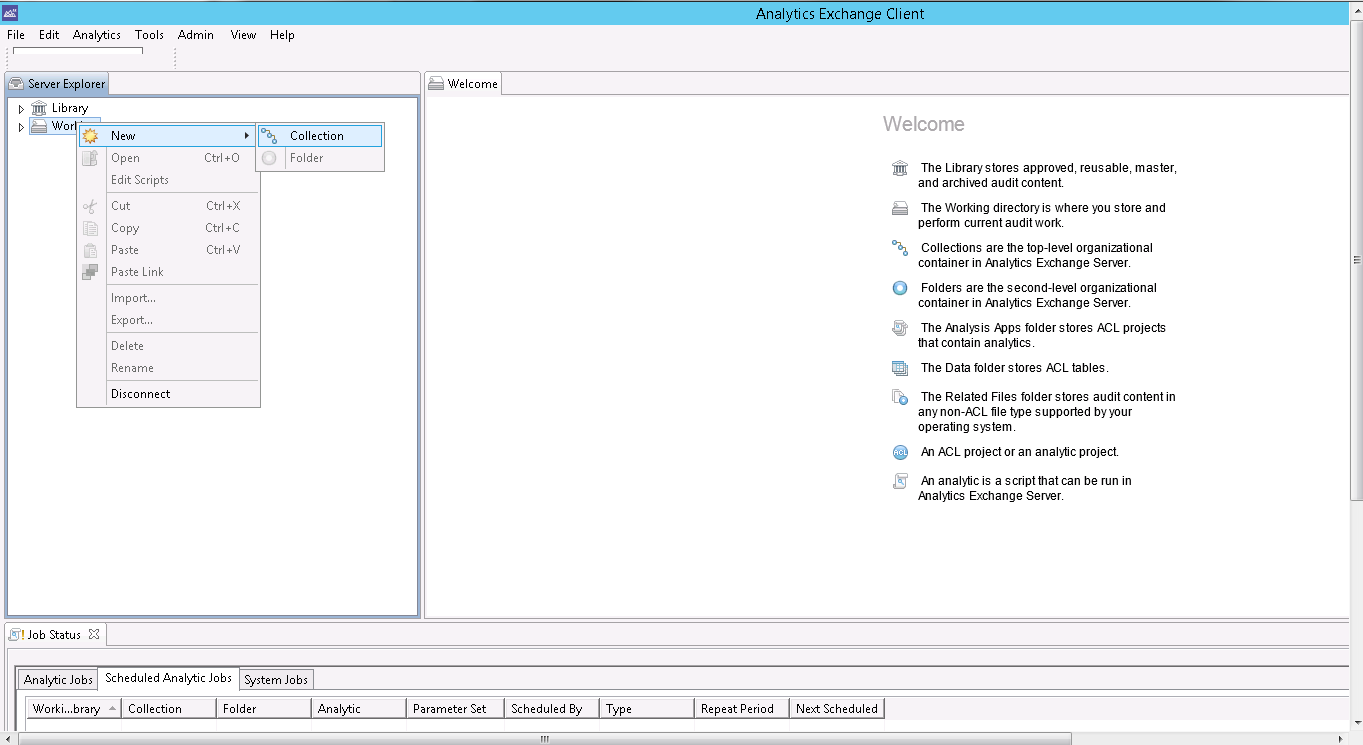This screenshot has height=745, width=1363.
Task: Switch to the Server Explorer tab
Action: click(57, 84)
